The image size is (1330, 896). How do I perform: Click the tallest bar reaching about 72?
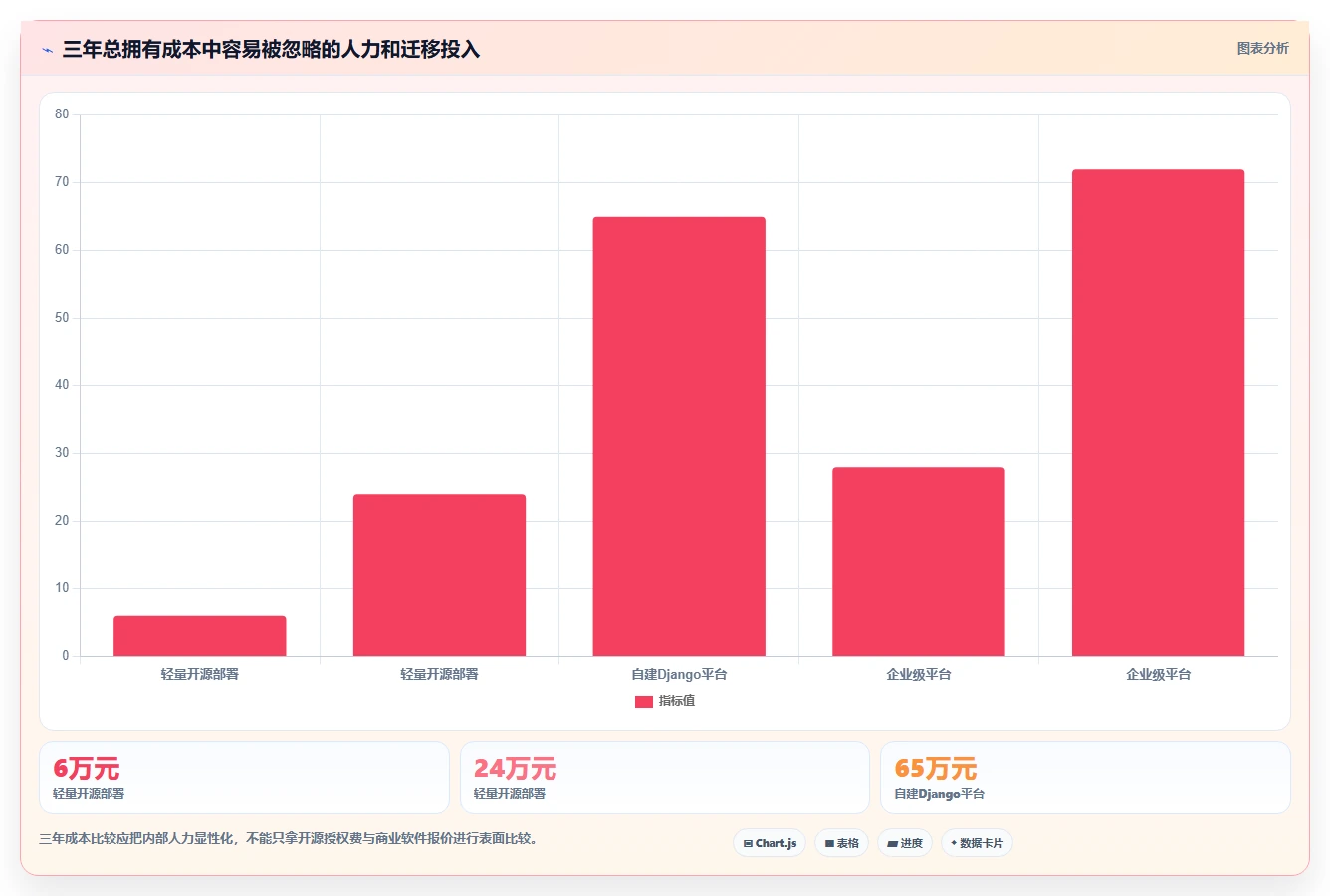pos(1158,413)
